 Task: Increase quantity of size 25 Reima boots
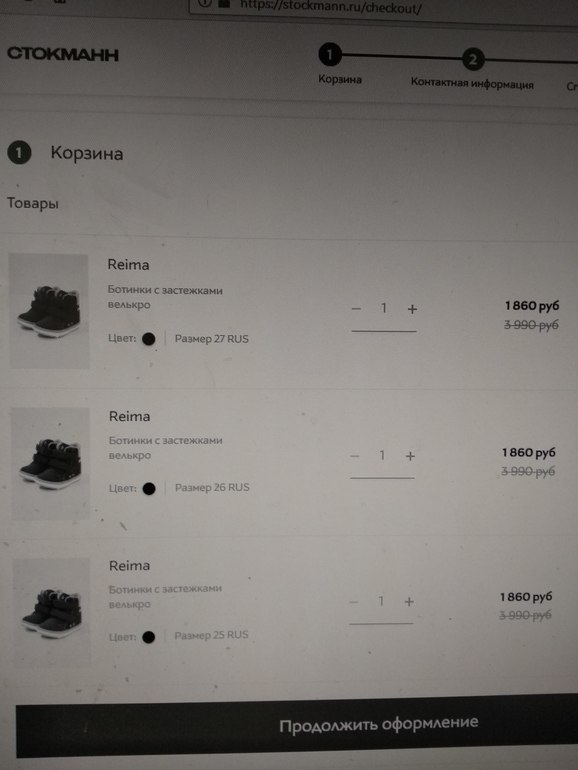tap(409, 602)
